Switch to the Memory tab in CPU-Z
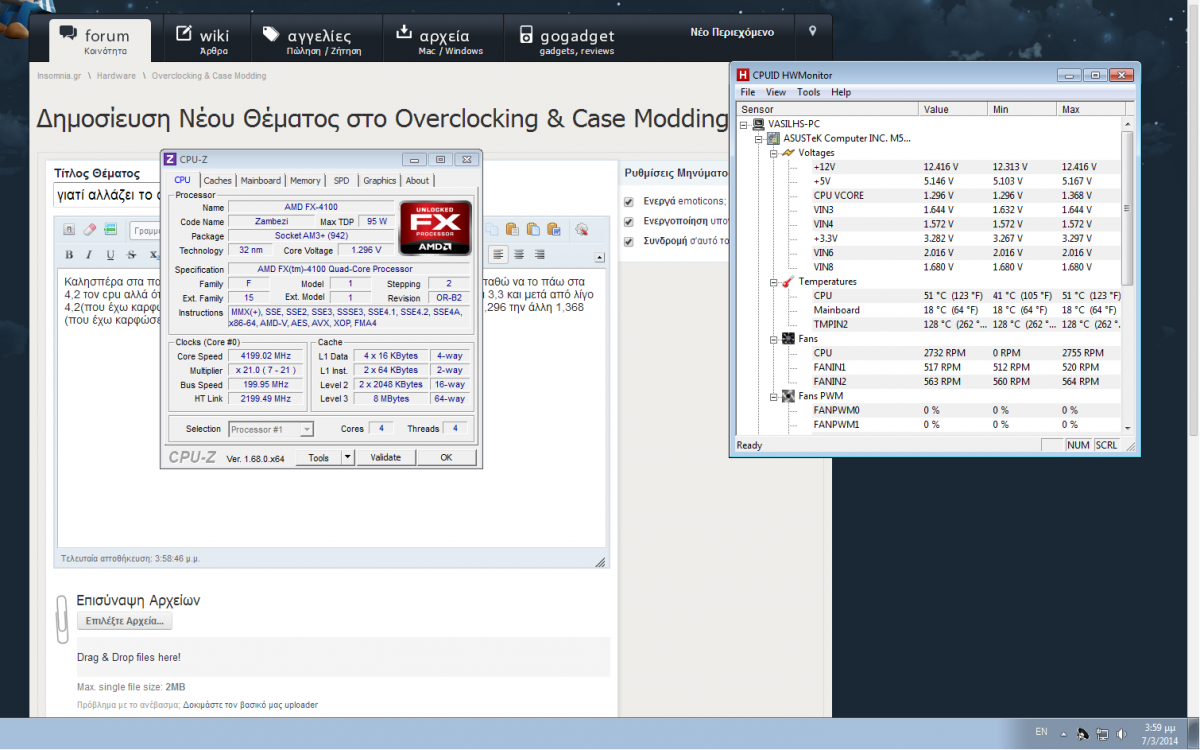 [305, 181]
